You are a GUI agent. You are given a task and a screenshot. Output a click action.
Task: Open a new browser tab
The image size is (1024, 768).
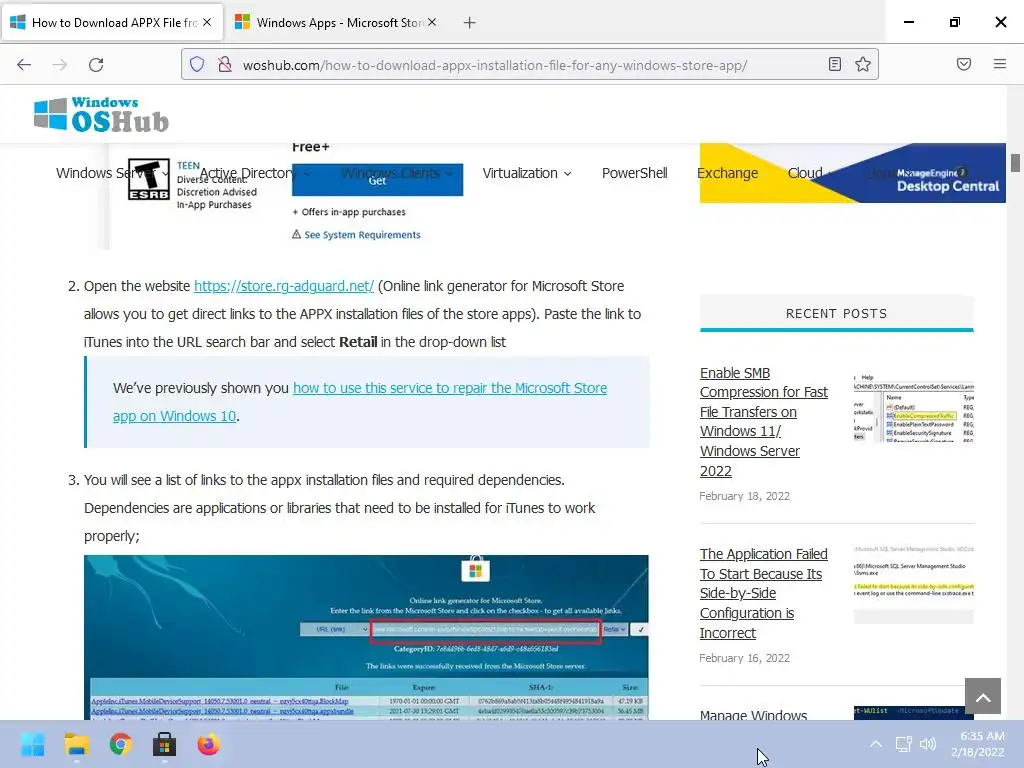pos(469,23)
